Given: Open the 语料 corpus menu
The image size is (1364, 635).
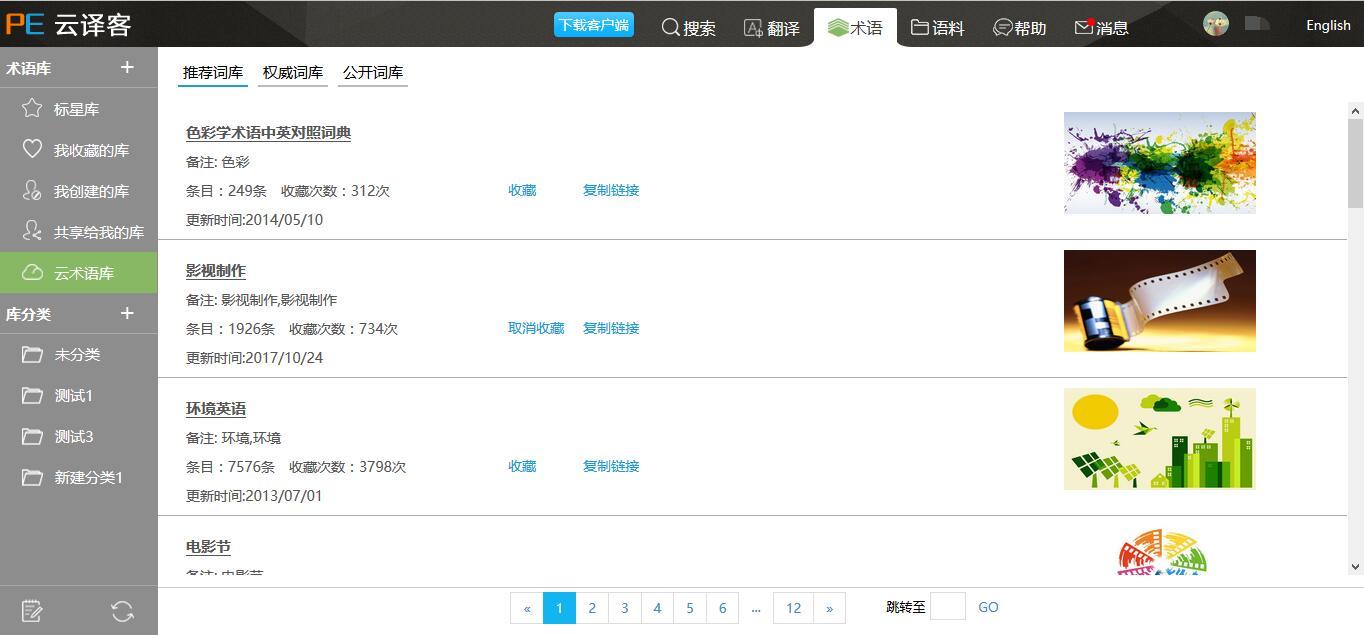Looking at the screenshot, I should (937, 28).
